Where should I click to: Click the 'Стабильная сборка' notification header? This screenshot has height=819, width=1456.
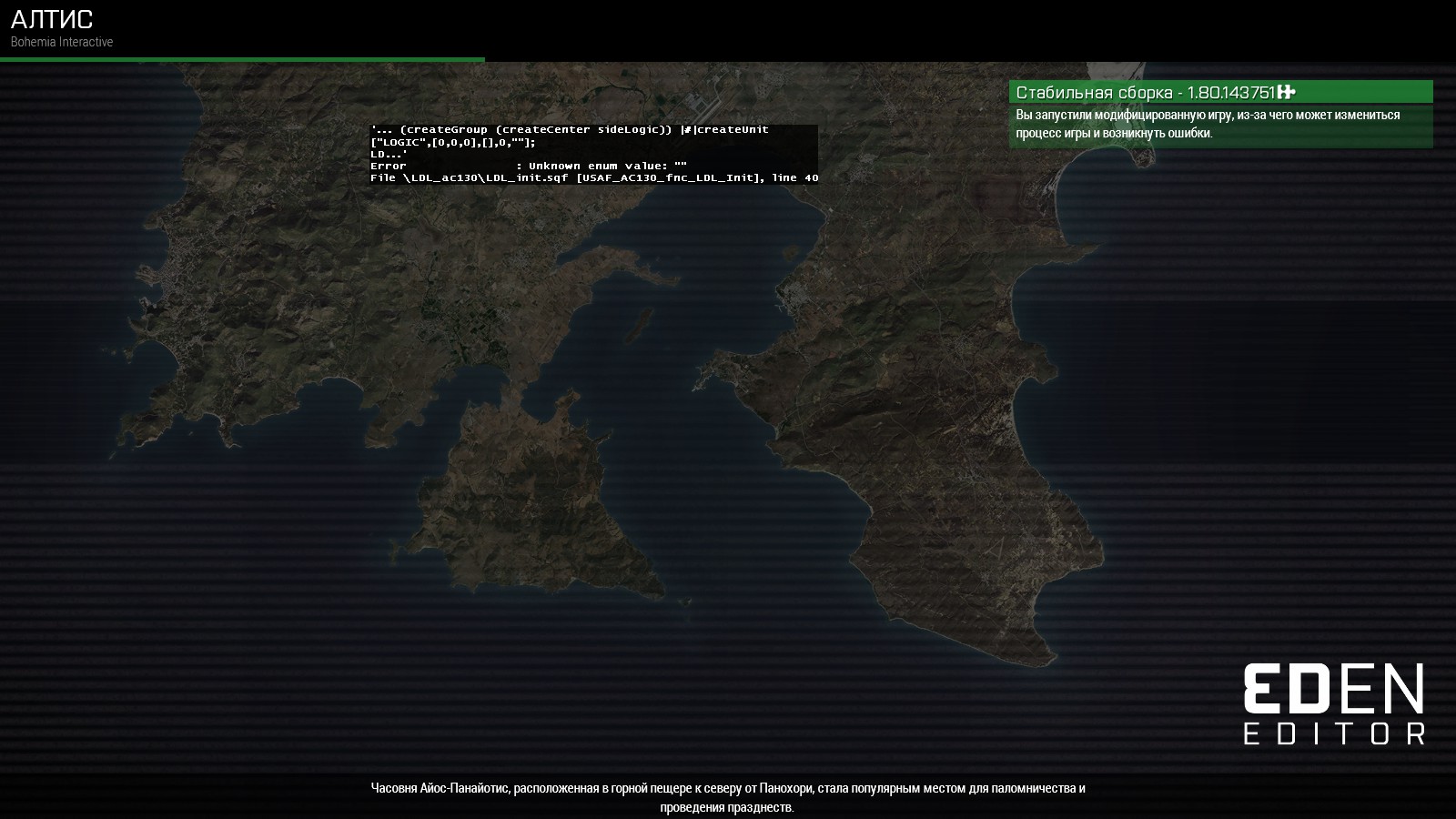[1145, 92]
